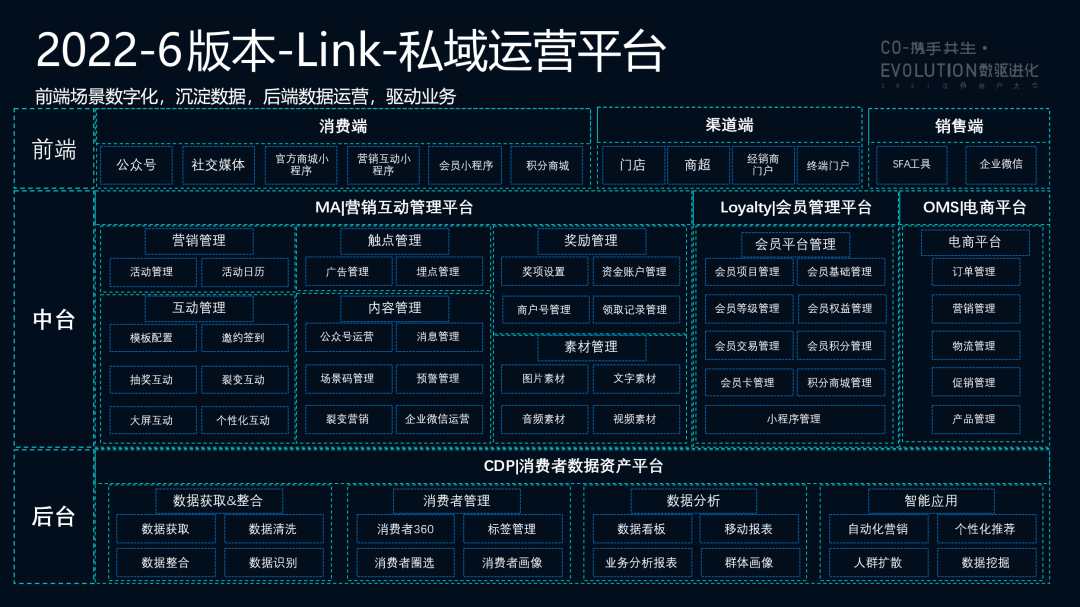Select the Loyalty|会员管理平台 header
The width and height of the screenshot is (1080, 607).
click(795, 208)
